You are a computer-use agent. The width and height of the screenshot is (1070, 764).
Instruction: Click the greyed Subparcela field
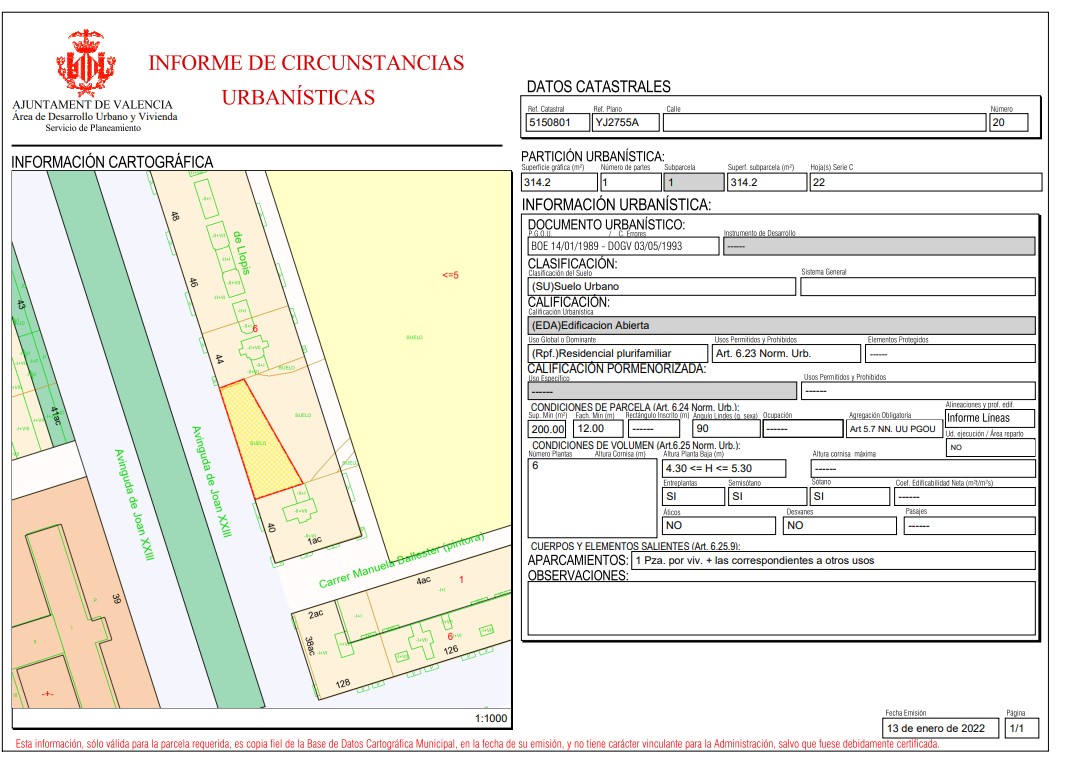coord(694,182)
